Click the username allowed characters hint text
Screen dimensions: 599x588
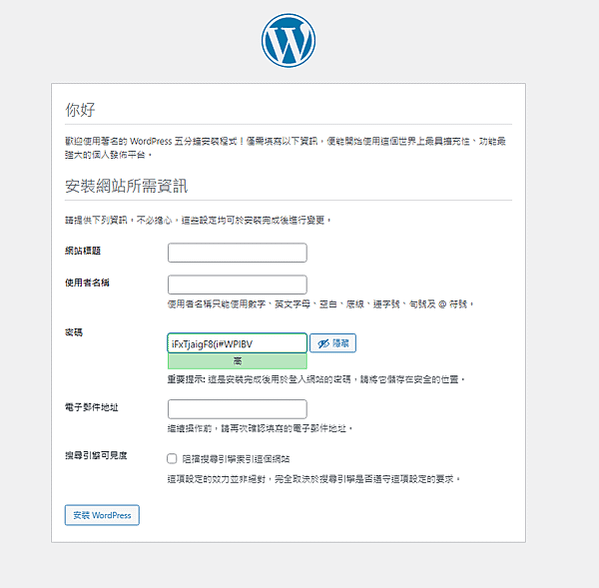click(x=321, y=304)
